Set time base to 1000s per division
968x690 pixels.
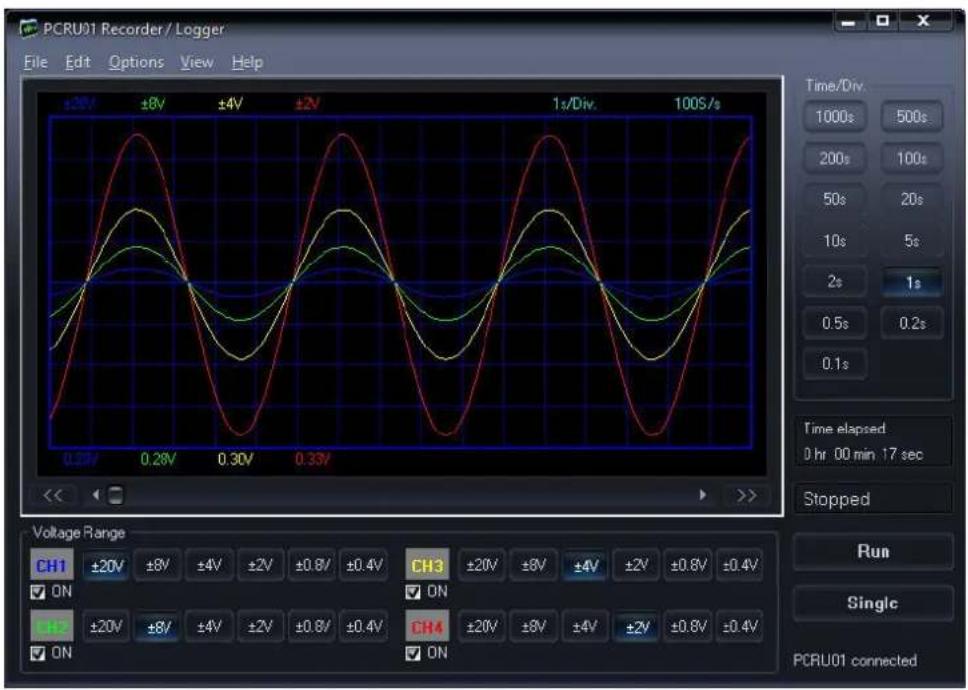pos(835,117)
